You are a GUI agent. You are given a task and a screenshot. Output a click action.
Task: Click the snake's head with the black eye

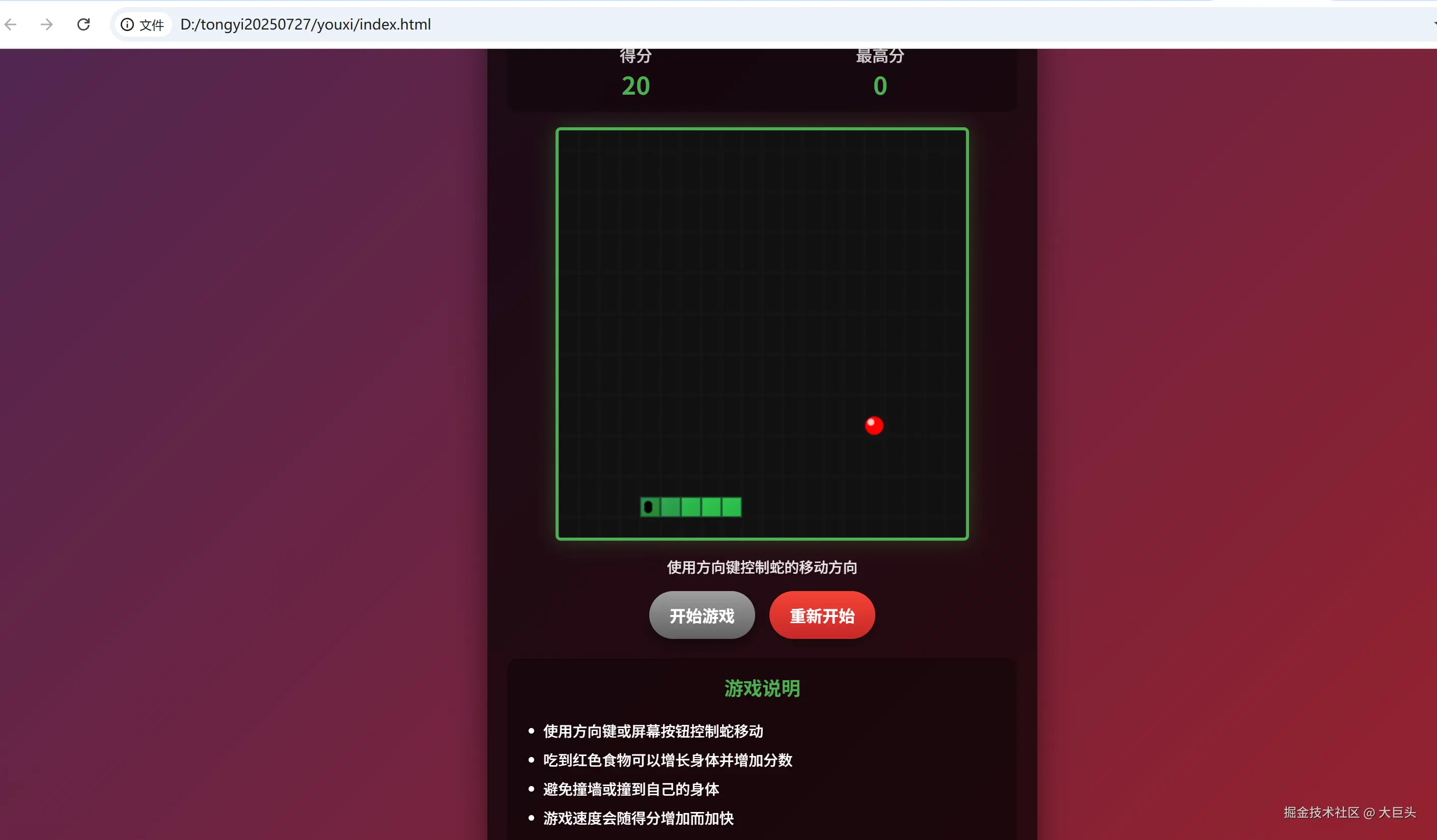[x=649, y=507]
